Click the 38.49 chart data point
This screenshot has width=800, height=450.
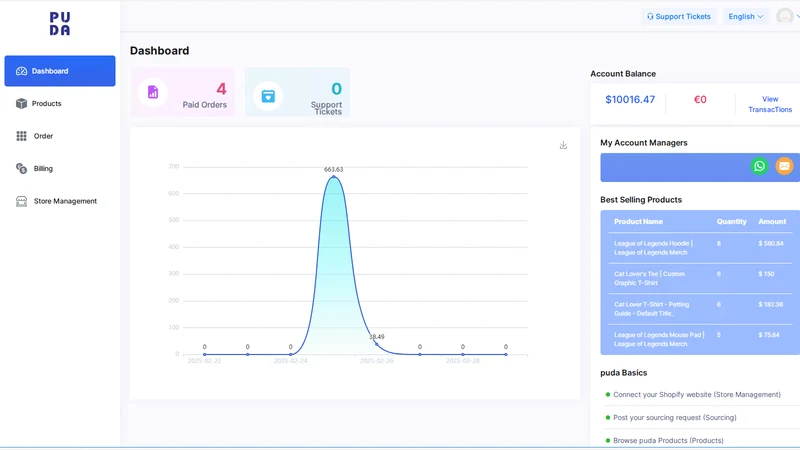click(x=377, y=344)
